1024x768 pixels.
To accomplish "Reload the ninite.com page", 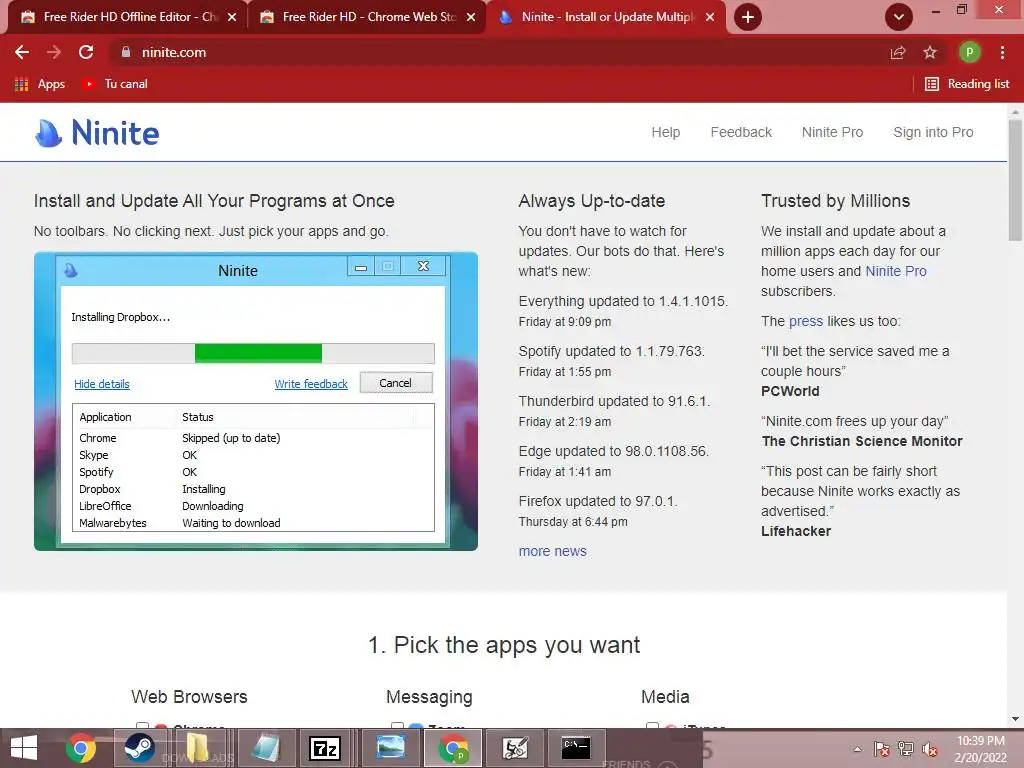I will 86,52.
